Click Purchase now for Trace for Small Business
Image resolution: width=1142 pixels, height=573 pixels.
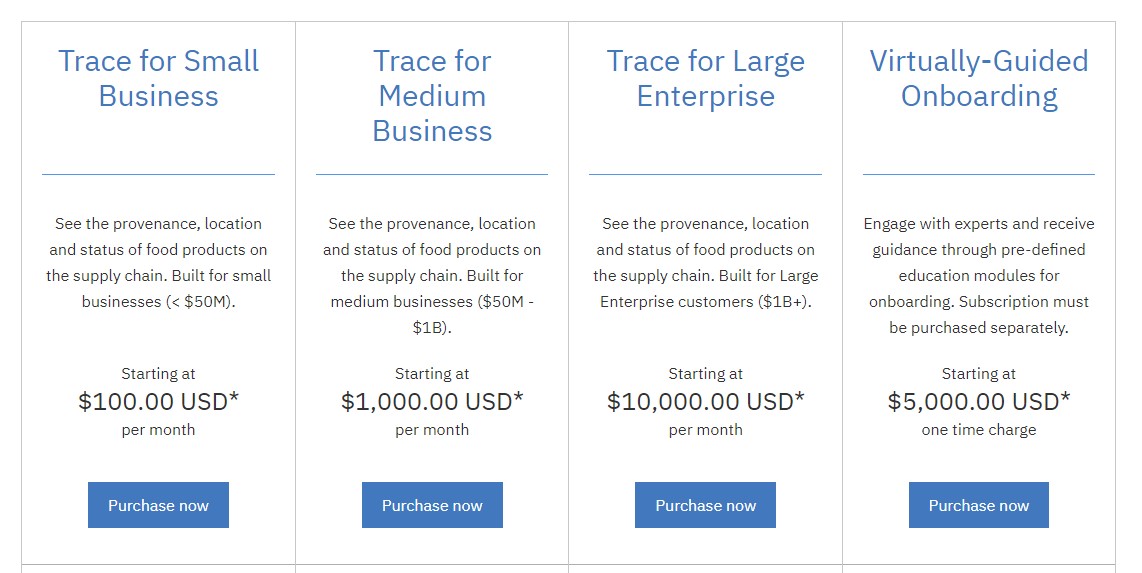coord(158,505)
